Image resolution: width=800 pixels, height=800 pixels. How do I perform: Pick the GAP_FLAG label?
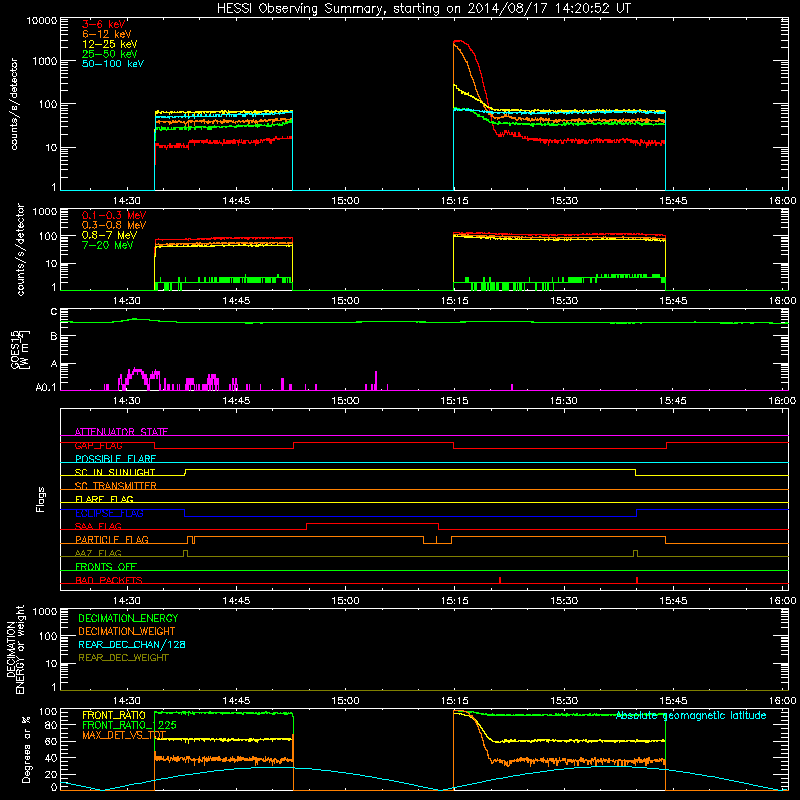[98, 445]
